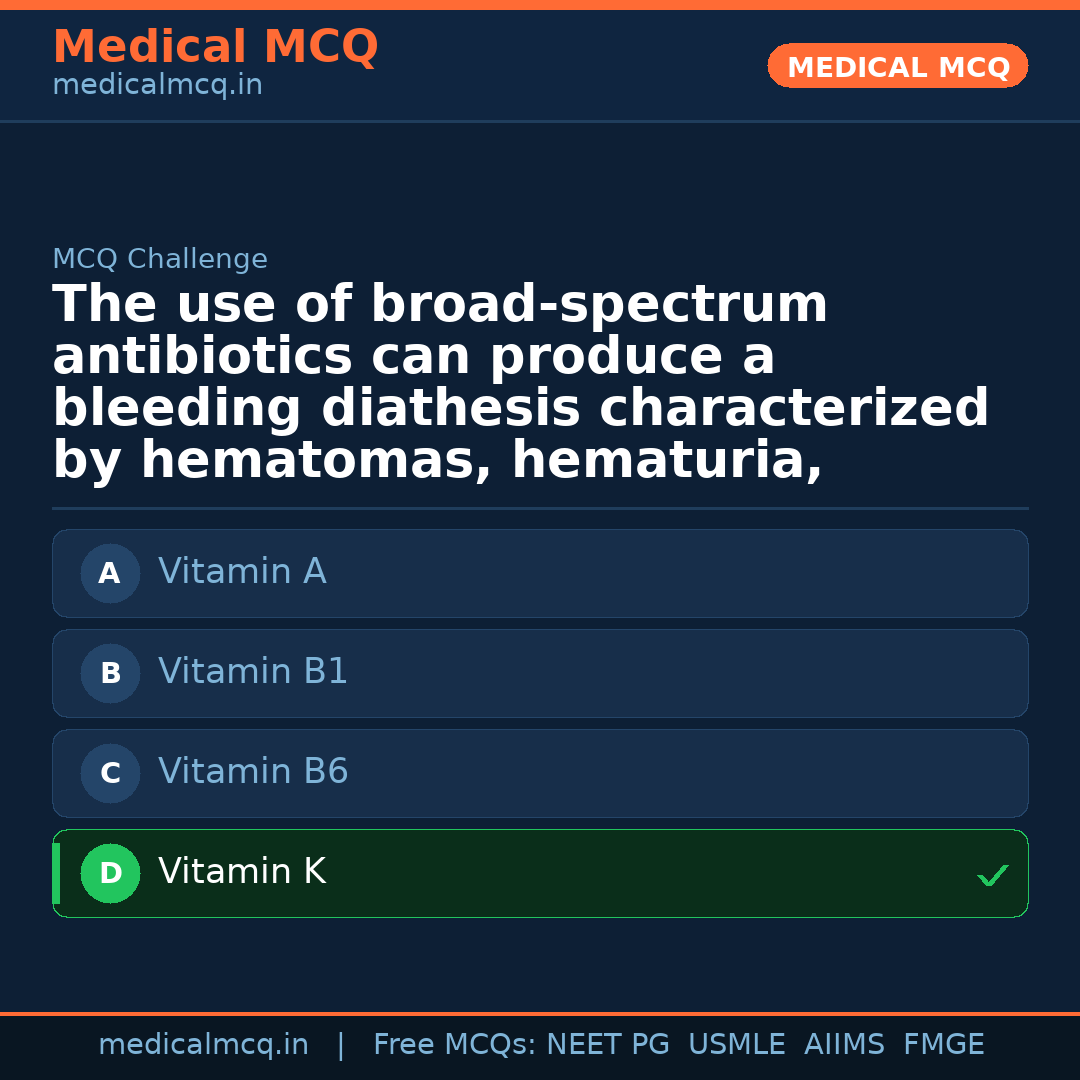Open the medicalmcq.in link in footer

point(203,1045)
